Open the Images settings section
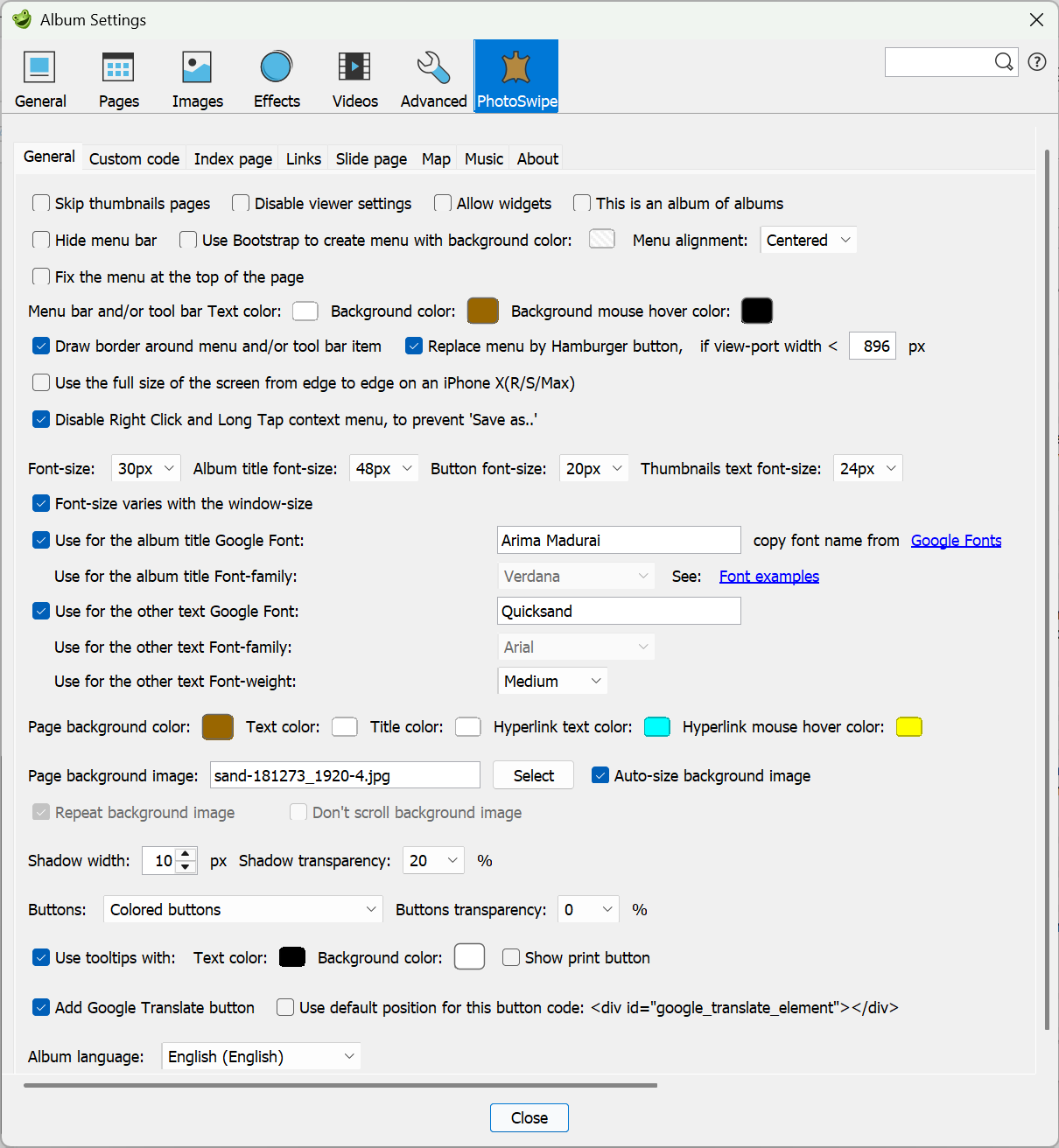Image resolution: width=1059 pixels, height=1148 pixels. tap(197, 78)
